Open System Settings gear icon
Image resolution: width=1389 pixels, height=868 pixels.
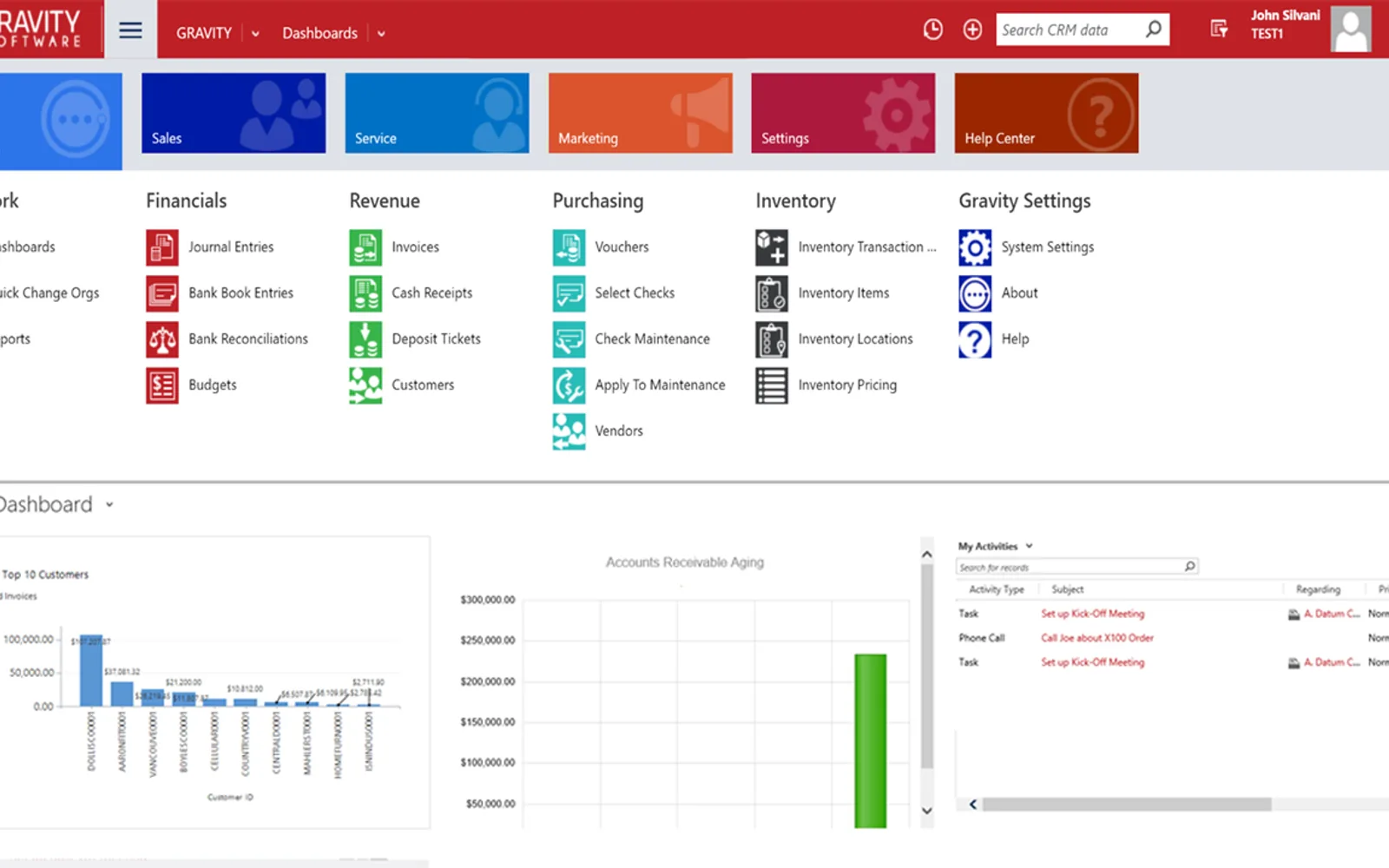[975, 247]
